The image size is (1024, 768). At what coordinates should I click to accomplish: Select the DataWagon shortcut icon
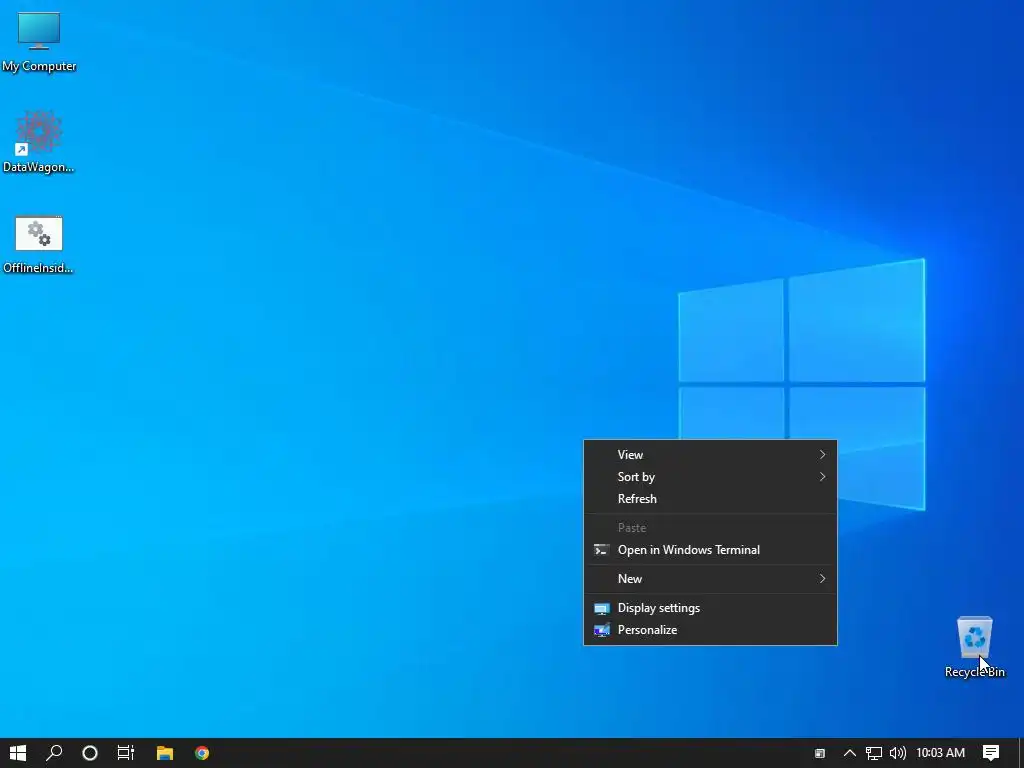coord(39,142)
